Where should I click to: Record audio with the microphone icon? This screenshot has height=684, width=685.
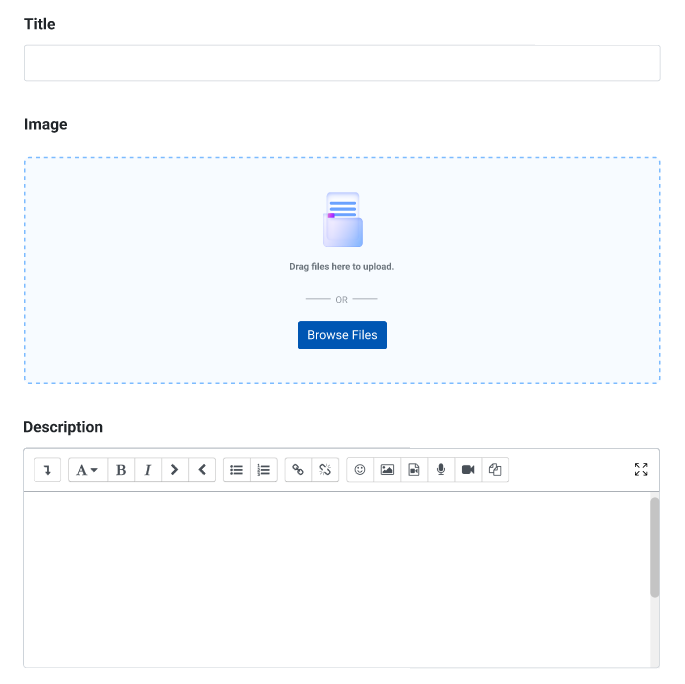click(441, 470)
